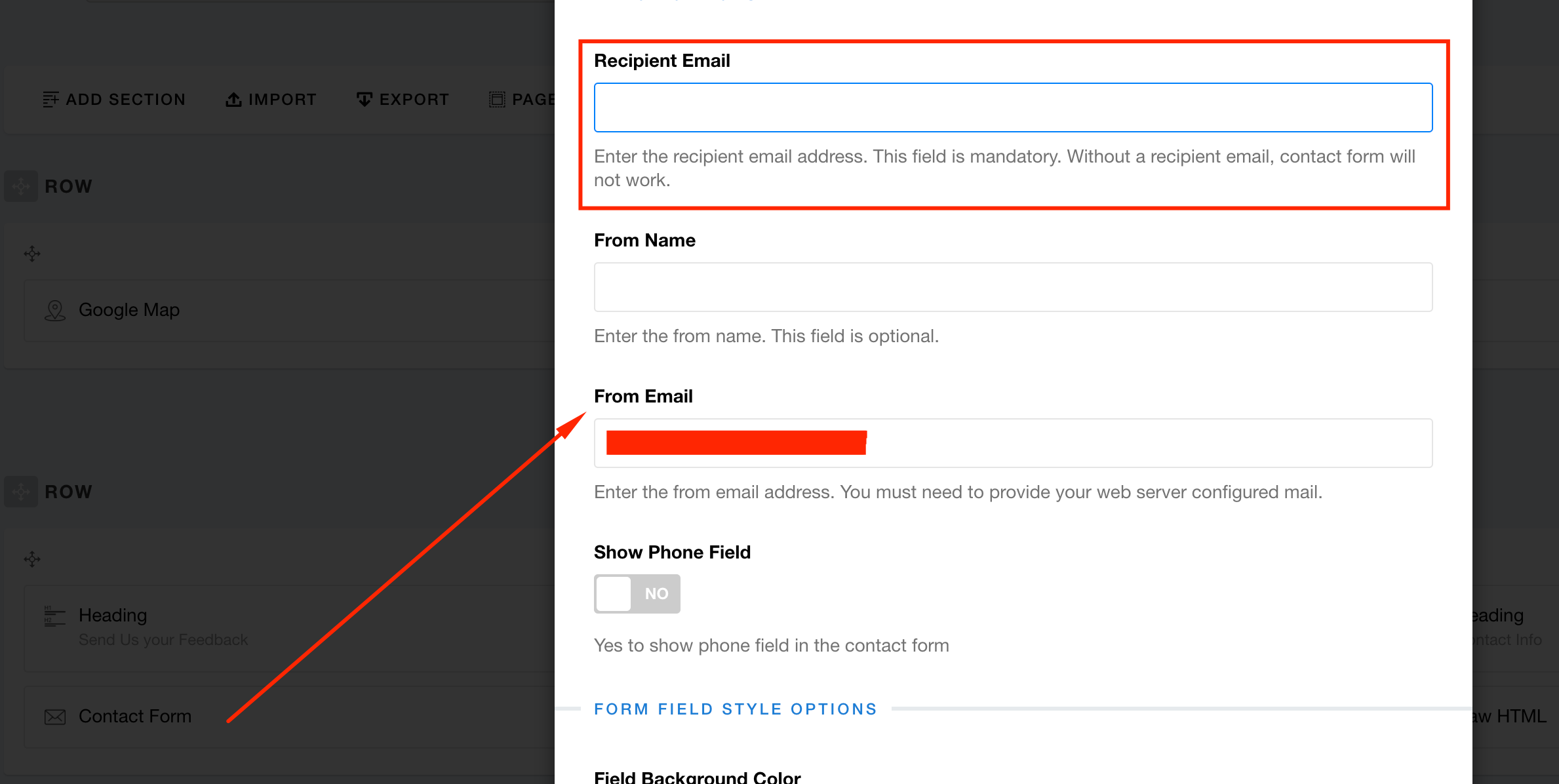Click the From Name input field

pos(1013,287)
